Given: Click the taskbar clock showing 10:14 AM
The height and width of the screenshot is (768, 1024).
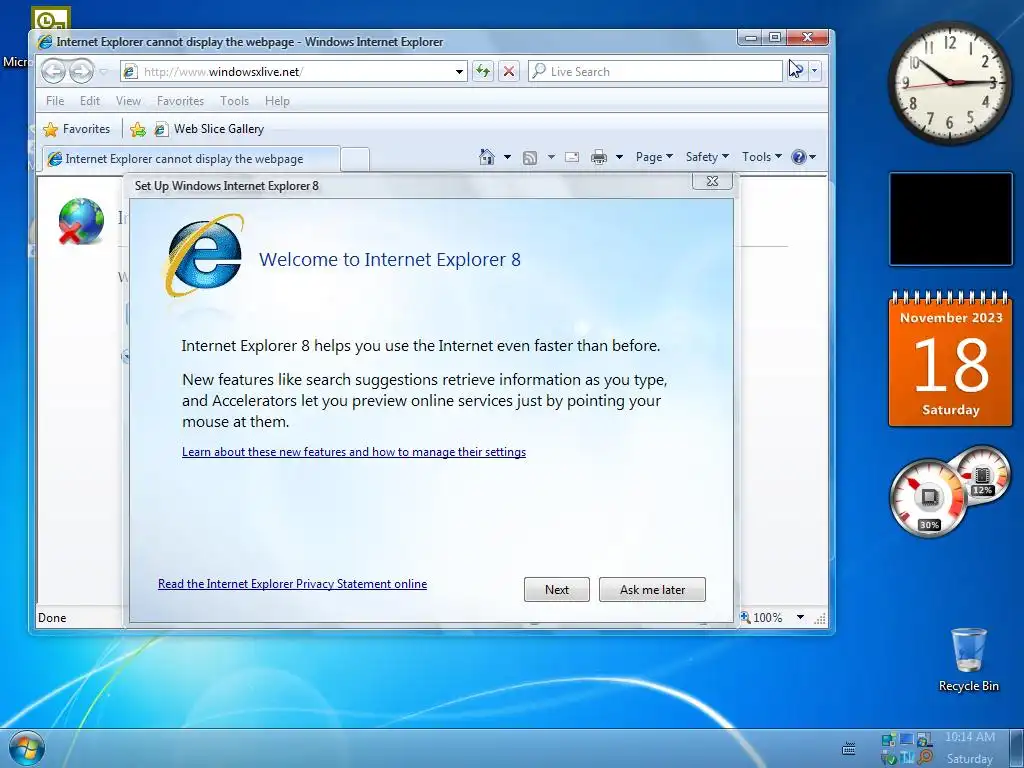Looking at the screenshot, I should pos(970,748).
